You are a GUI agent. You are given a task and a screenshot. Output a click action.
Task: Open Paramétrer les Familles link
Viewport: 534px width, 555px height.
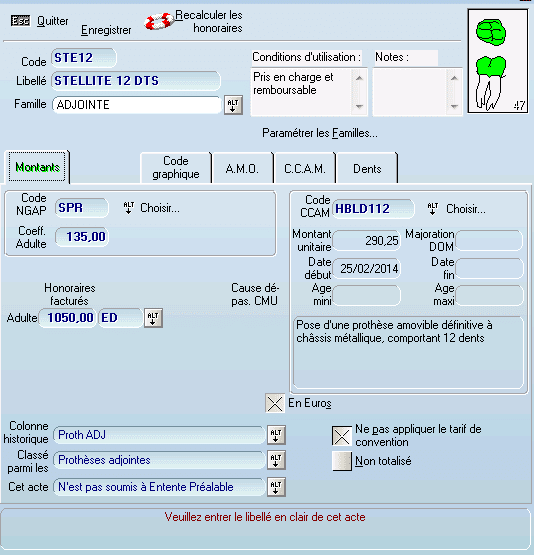[x=320, y=133]
